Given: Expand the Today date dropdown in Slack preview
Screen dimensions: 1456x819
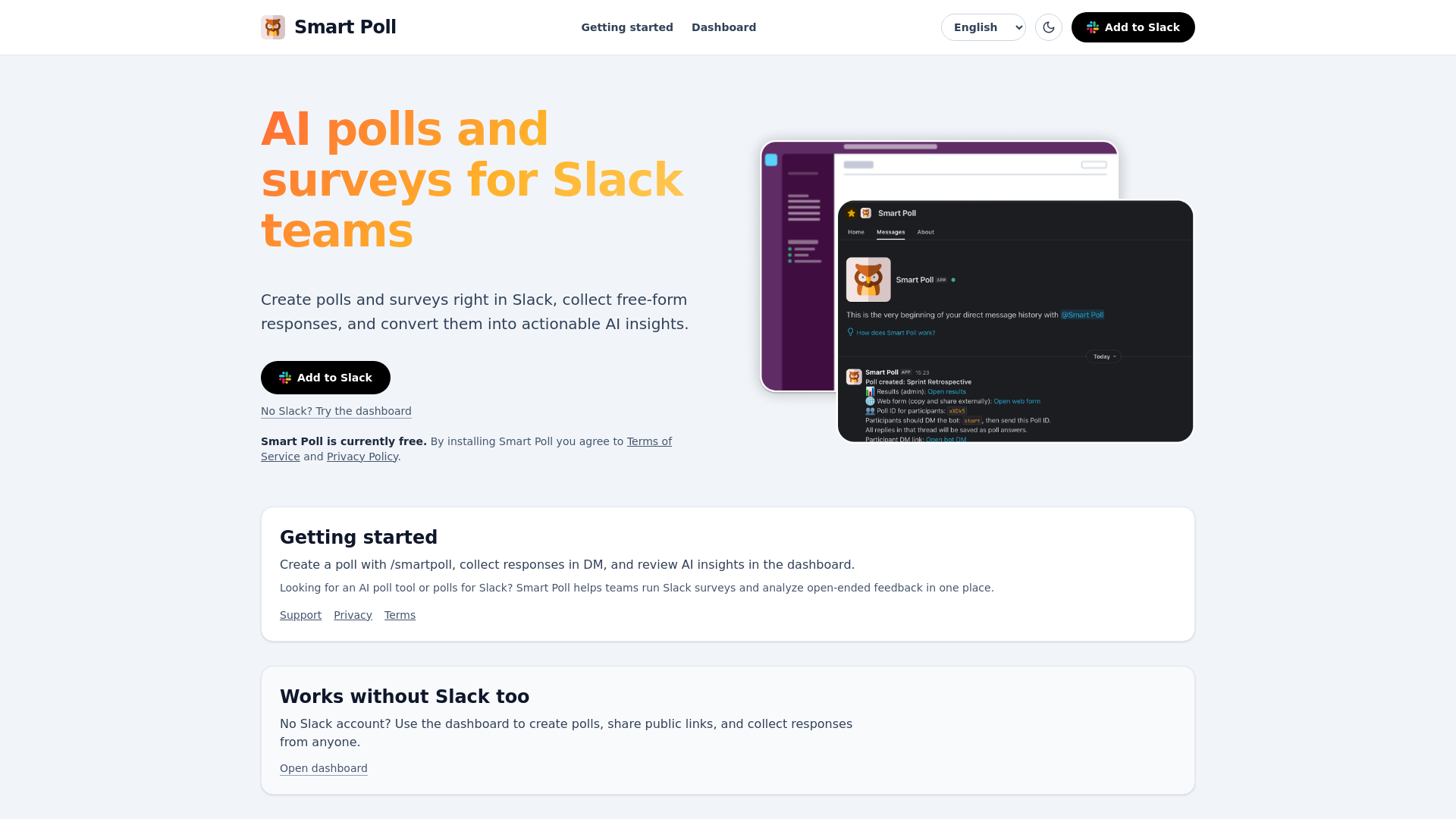Looking at the screenshot, I should [1103, 356].
